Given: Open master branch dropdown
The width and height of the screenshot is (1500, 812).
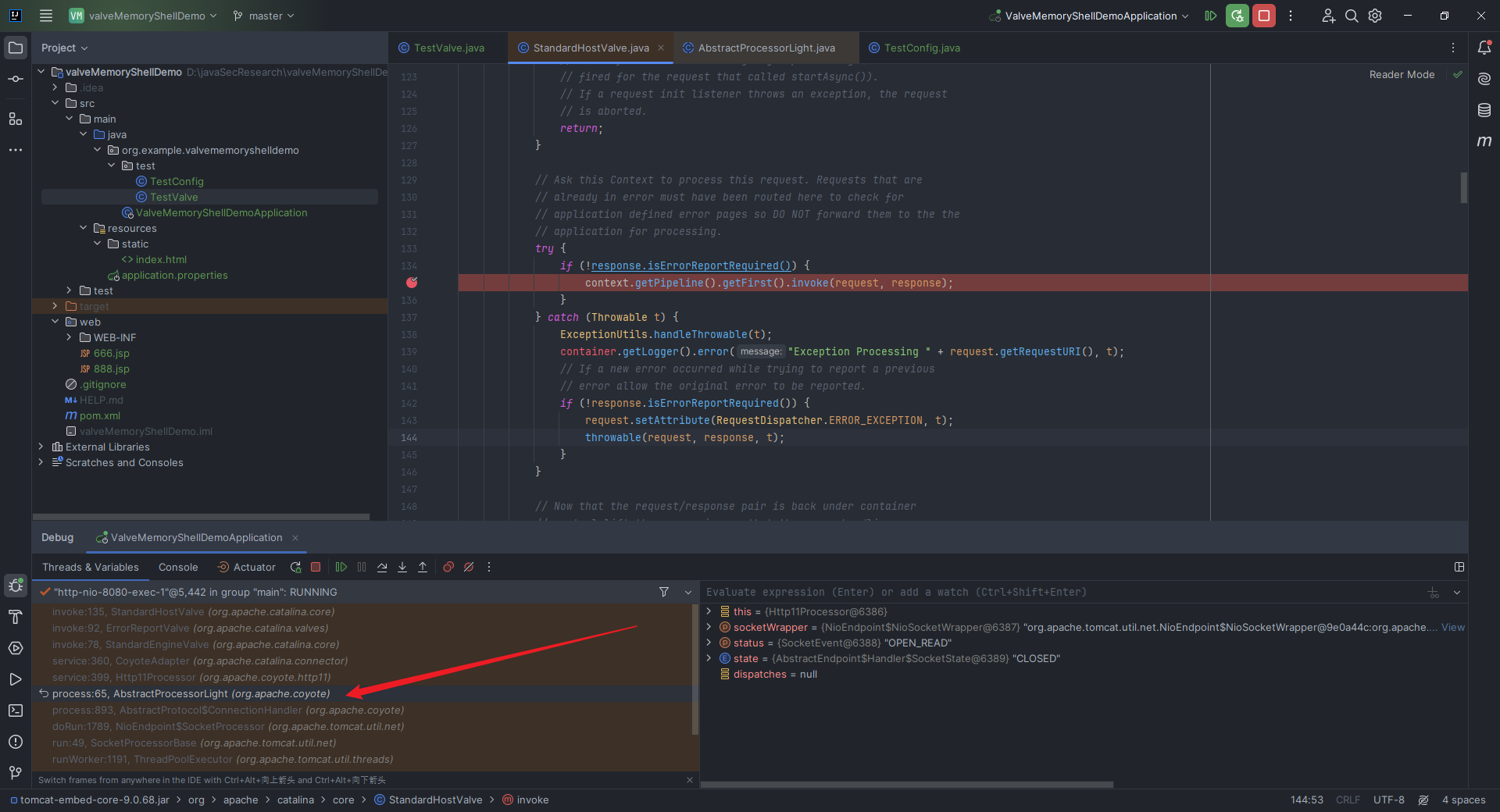Looking at the screenshot, I should [x=263, y=16].
